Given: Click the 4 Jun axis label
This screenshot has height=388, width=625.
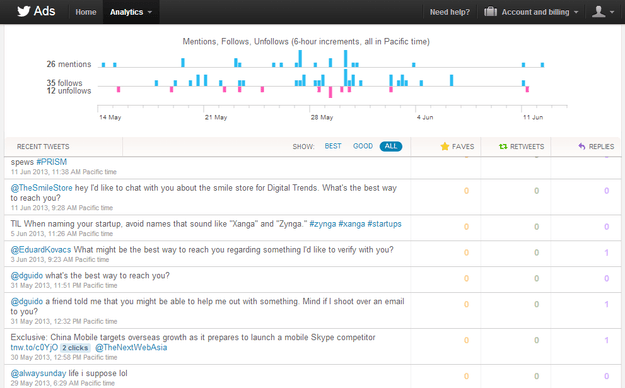Looking at the screenshot, I should click(425, 117).
